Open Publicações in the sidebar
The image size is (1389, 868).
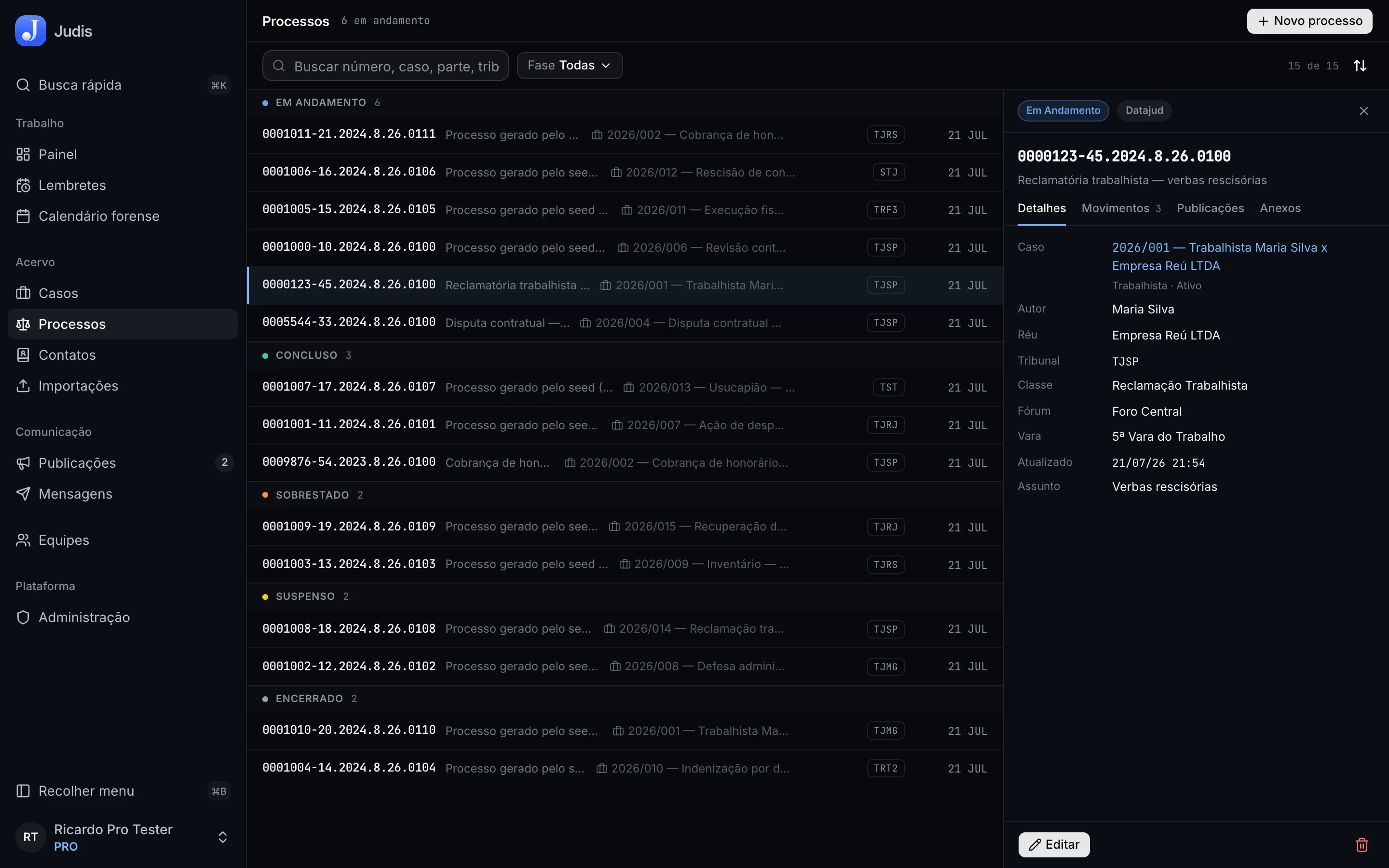[x=123, y=463]
